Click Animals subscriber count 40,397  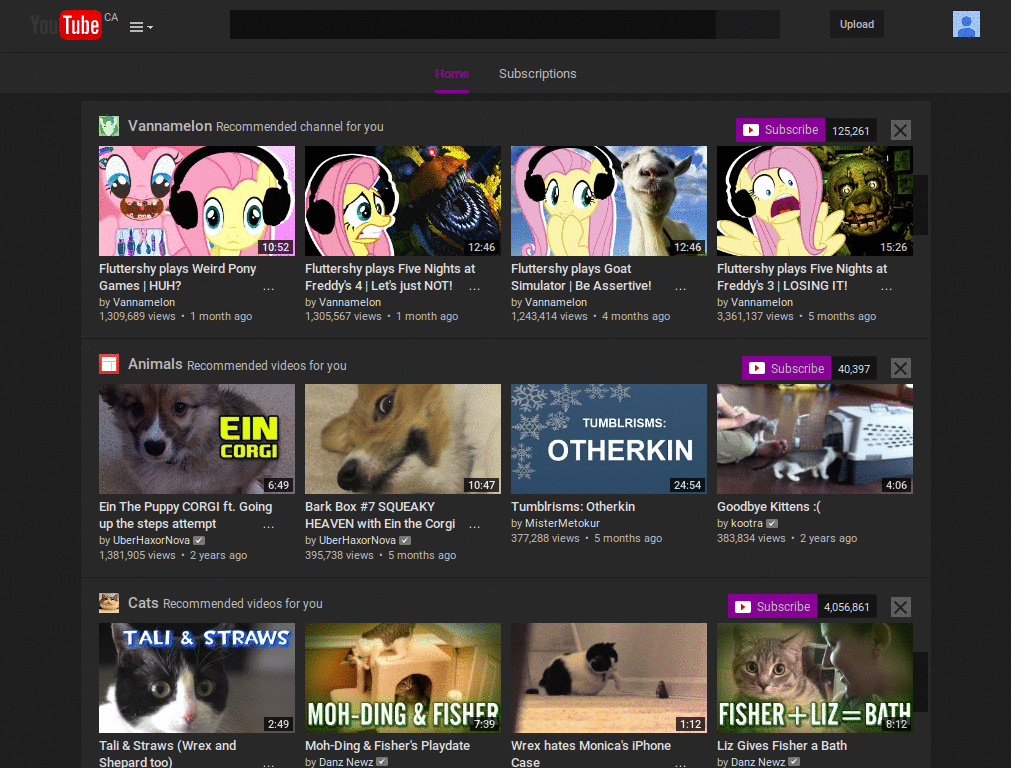854,369
